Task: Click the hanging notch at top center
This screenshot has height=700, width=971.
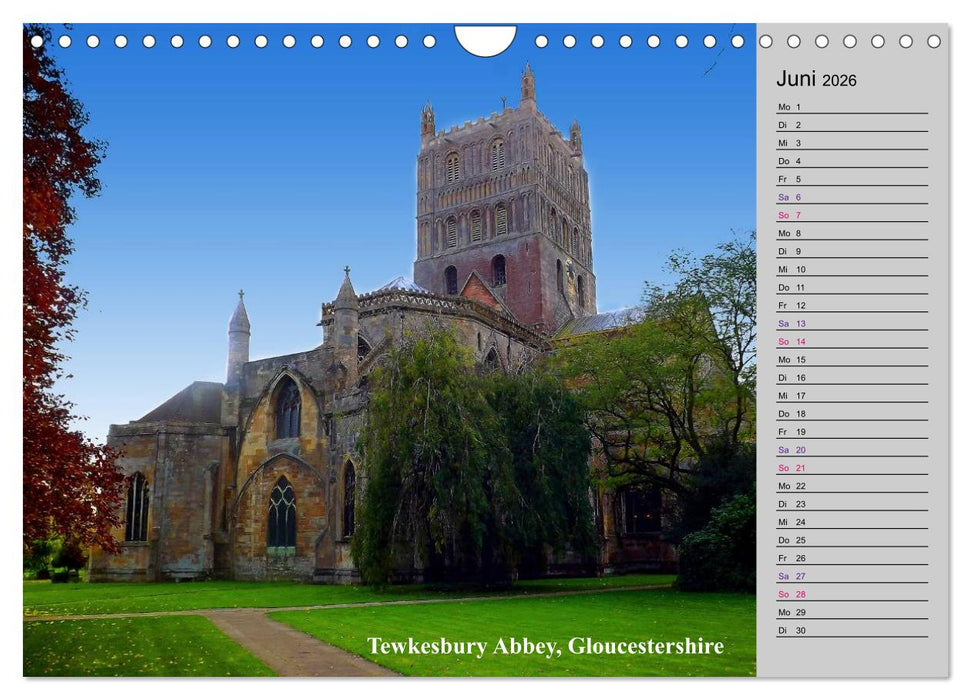Action: point(485,38)
